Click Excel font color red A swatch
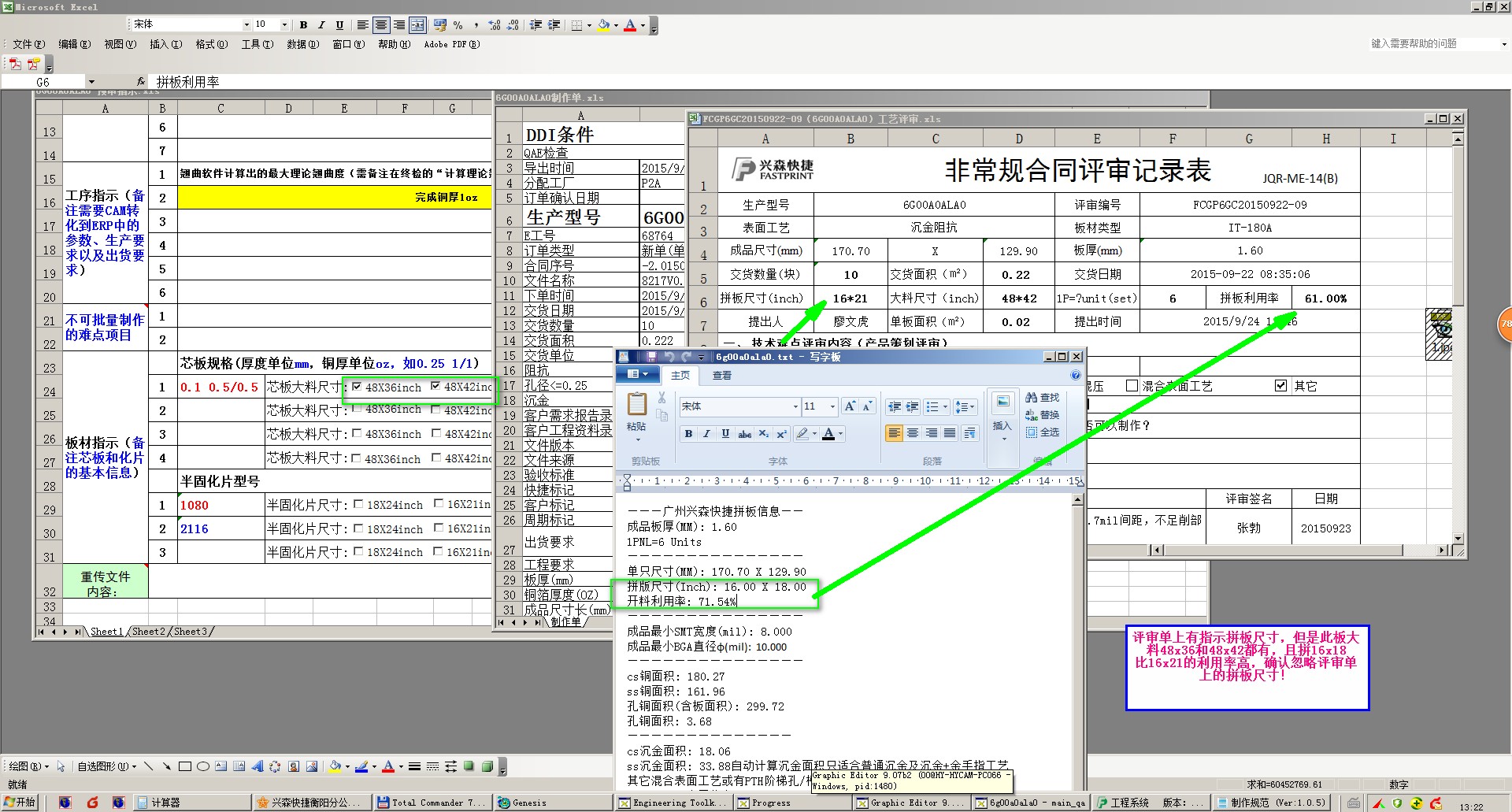 click(630, 25)
